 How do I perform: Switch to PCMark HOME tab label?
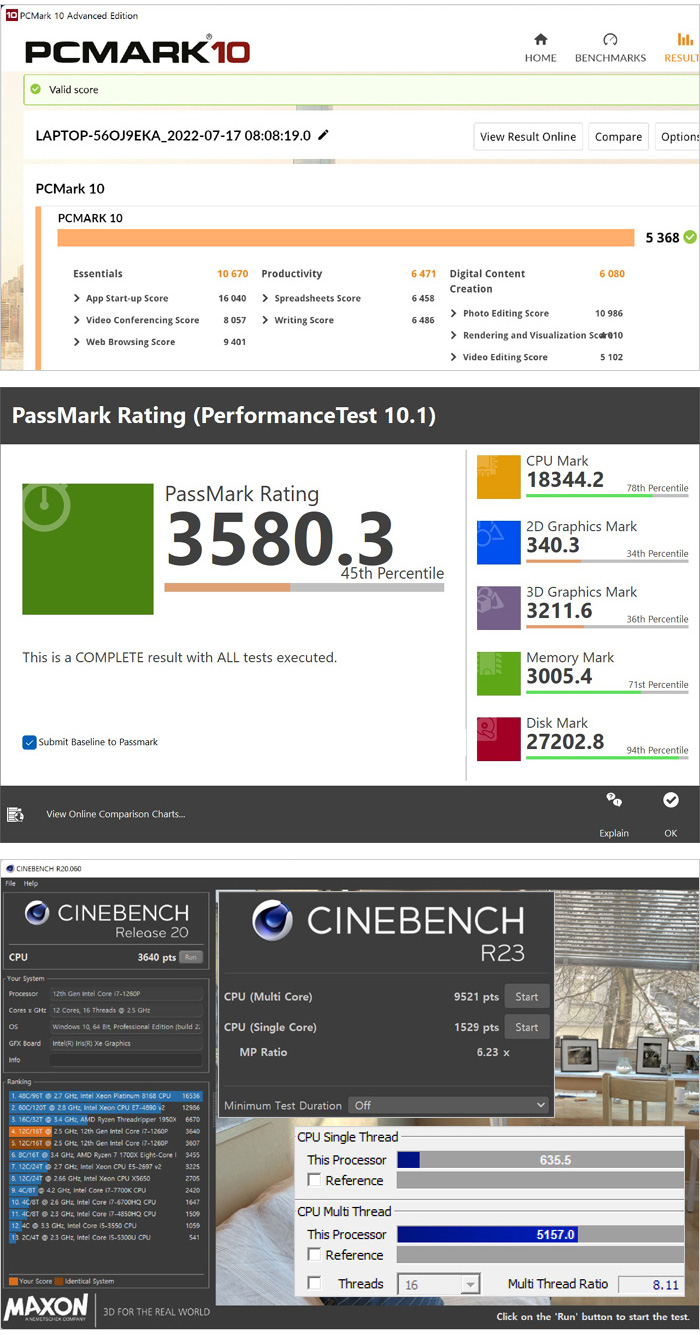541,58
